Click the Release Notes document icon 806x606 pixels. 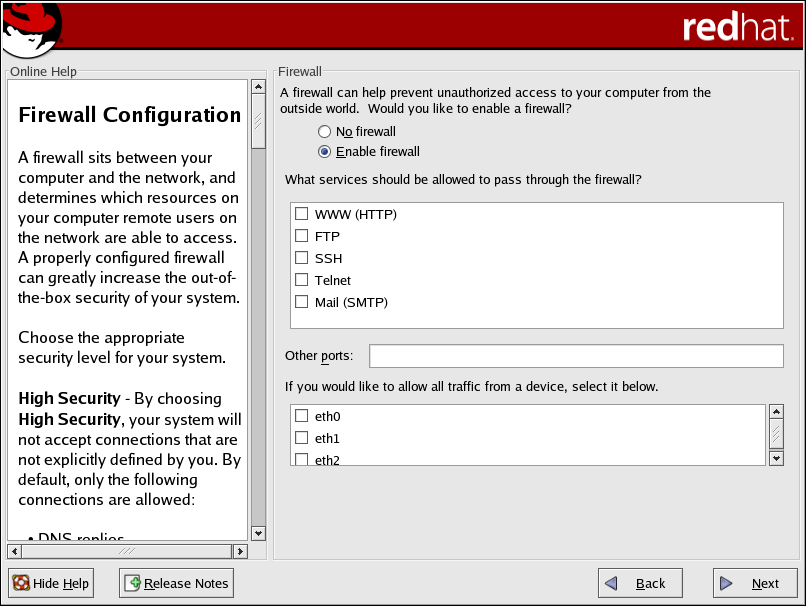[x=132, y=583]
